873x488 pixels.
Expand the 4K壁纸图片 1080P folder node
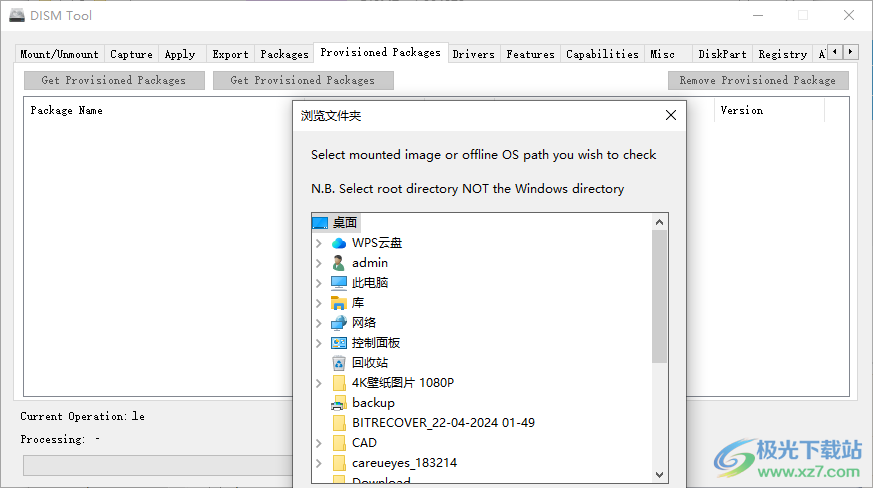click(x=318, y=384)
